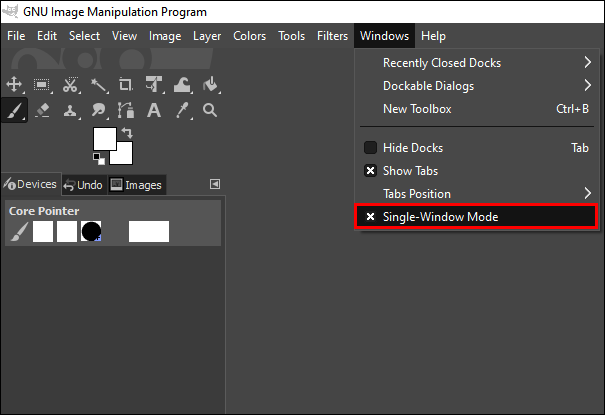605x415 pixels.
Task: Select the Scissors Select tool
Action: click(x=70, y=84)
